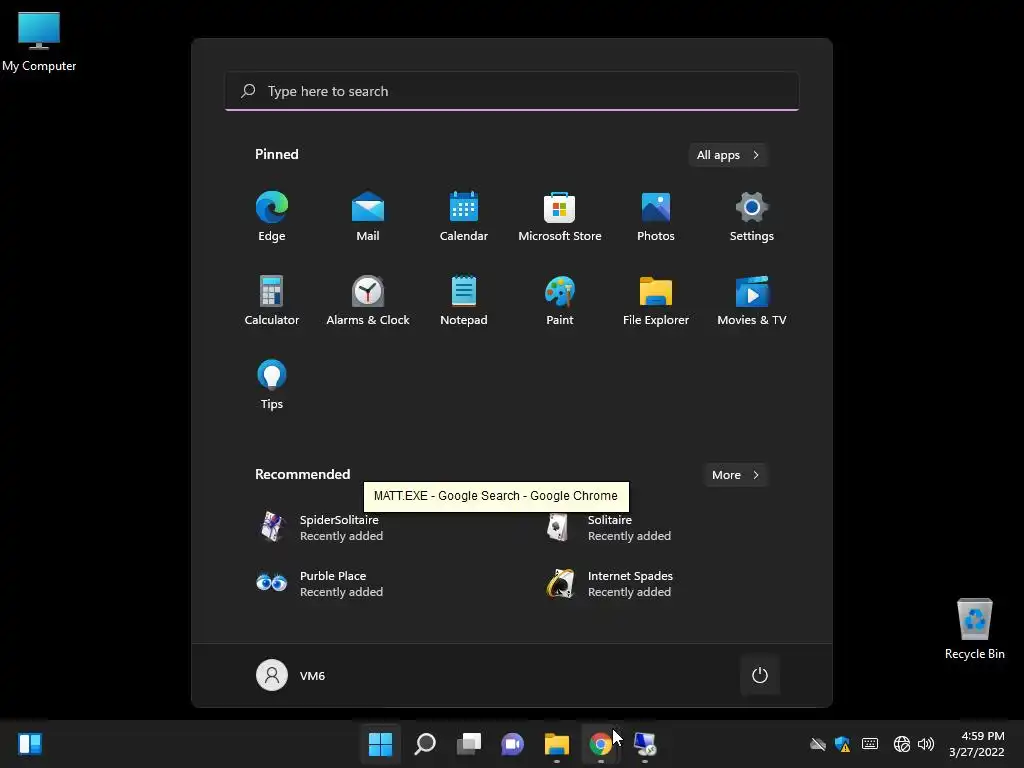Image resolution: width=1024 pixels, height=768 pixels.
Task: Open the computer app icon beside Chrome on taskbar
Action: click(x=645, y=743)
